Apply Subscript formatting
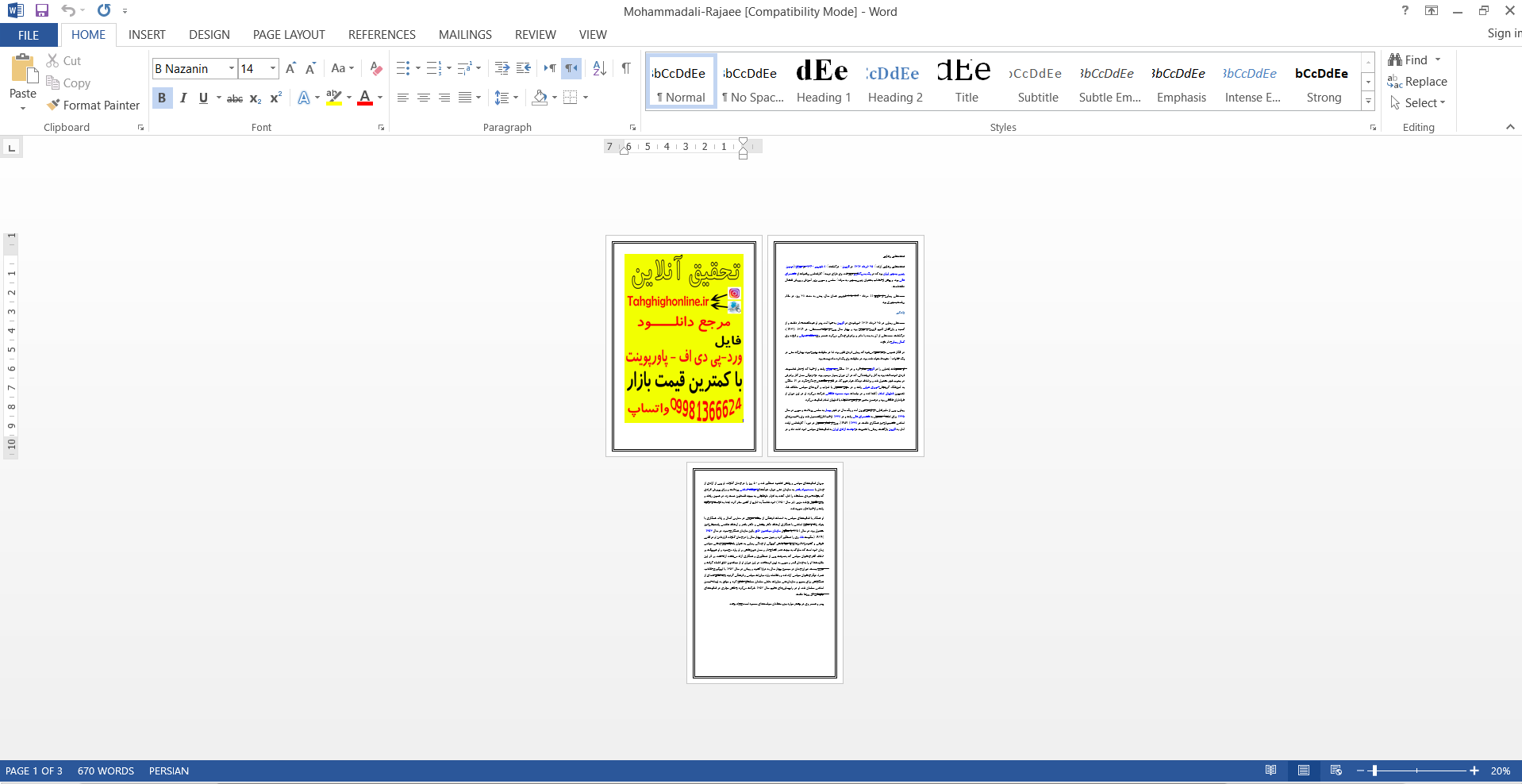Viewport: 1522px width, 784px height. point(256,98)
